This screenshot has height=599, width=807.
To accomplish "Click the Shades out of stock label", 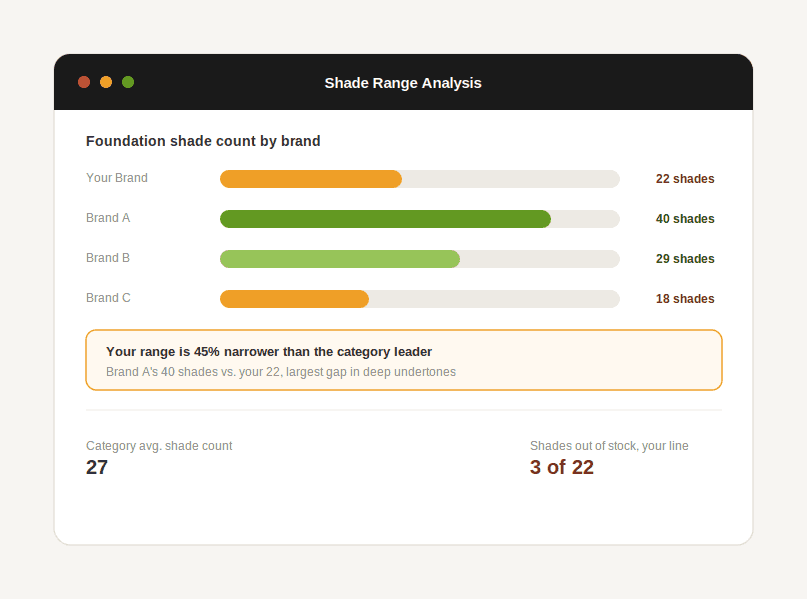I will (609, 446).
